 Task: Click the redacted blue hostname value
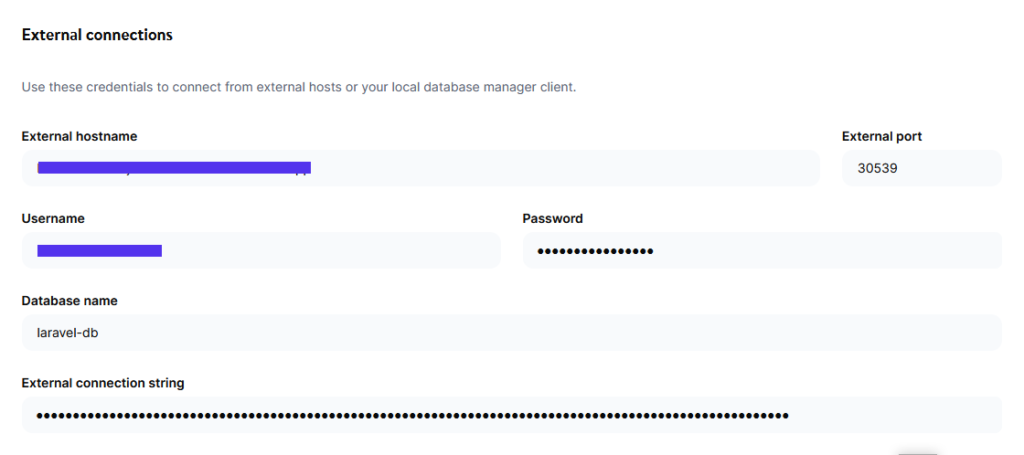pos(174,167)
